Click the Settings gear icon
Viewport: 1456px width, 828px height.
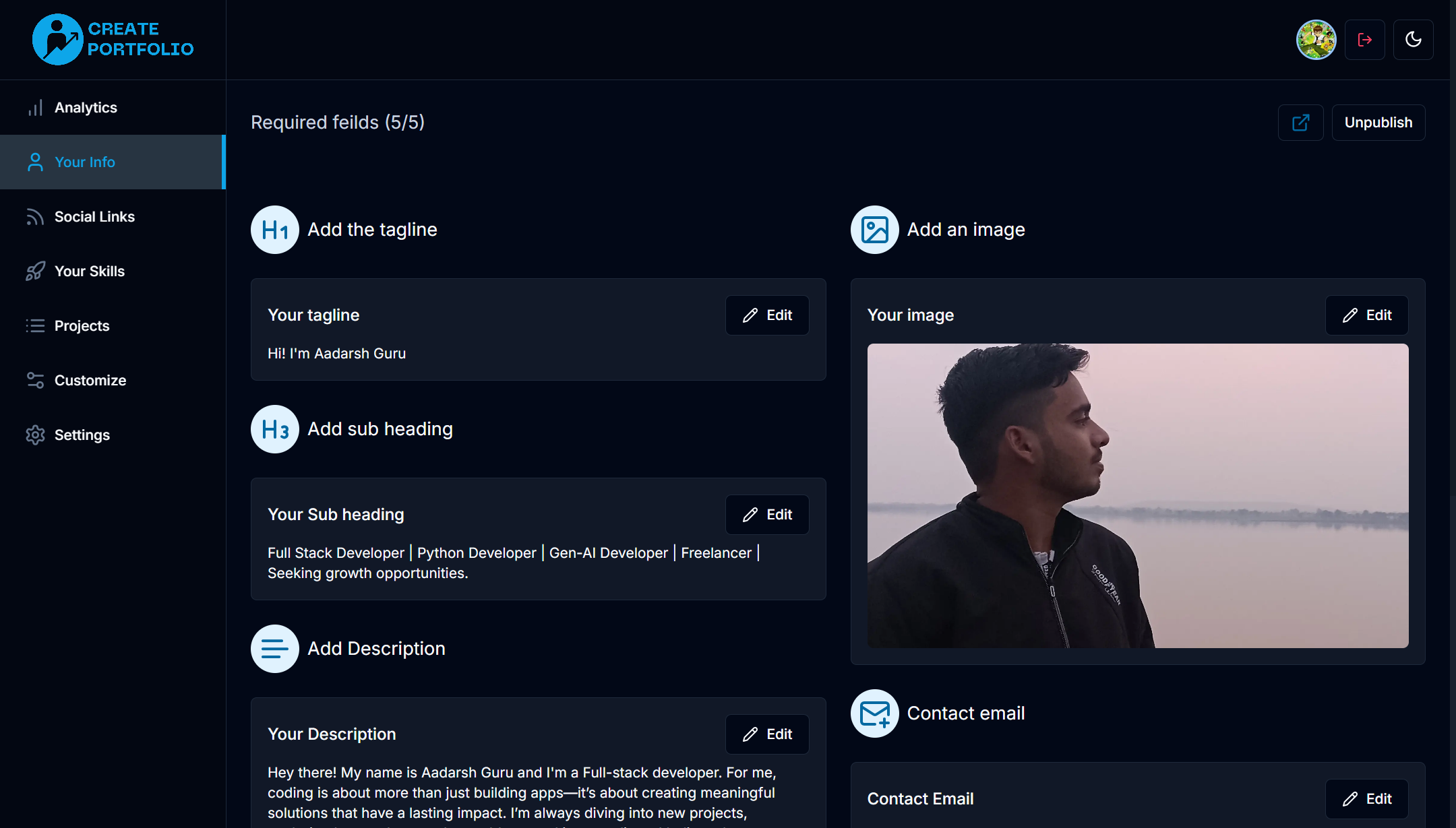pyautogui.click(x=35, y=435)
